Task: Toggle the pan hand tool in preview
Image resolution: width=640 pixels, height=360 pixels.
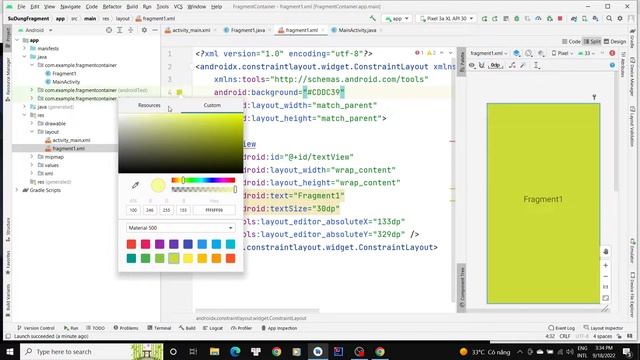Action: (x=606, y=252)
